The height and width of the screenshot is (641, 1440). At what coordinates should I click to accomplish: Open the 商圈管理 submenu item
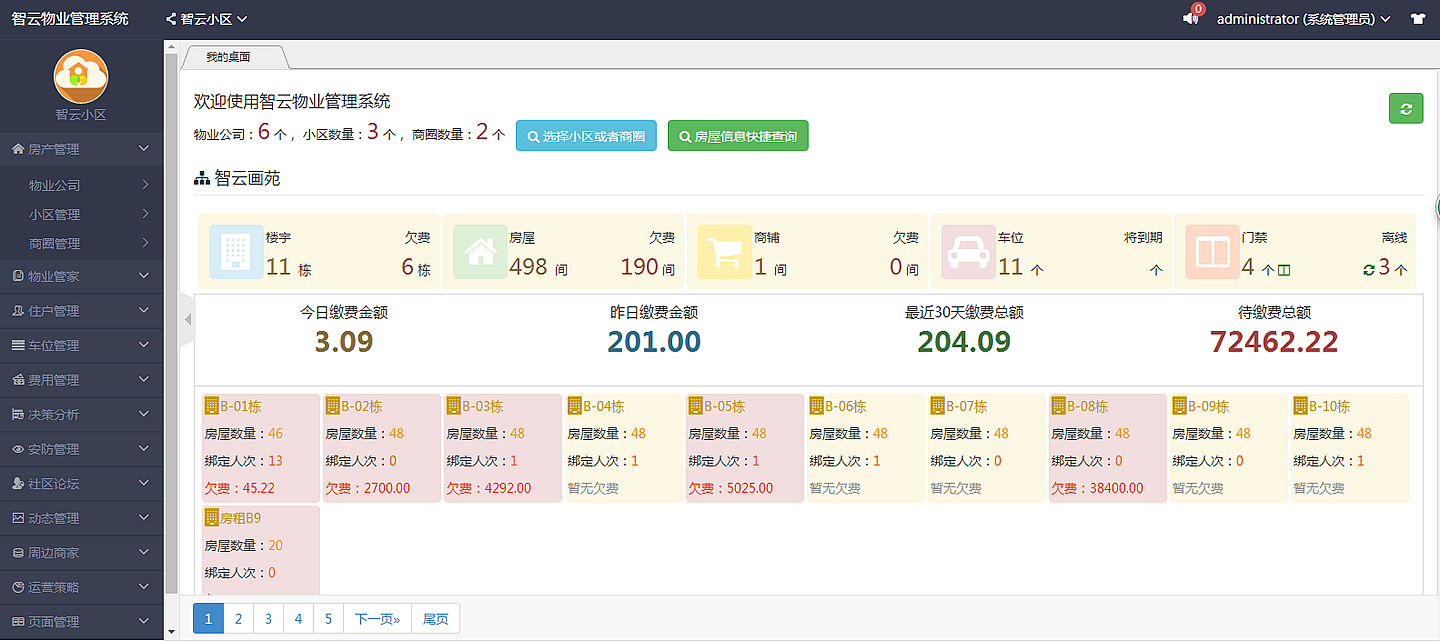(x=81, y=243)
